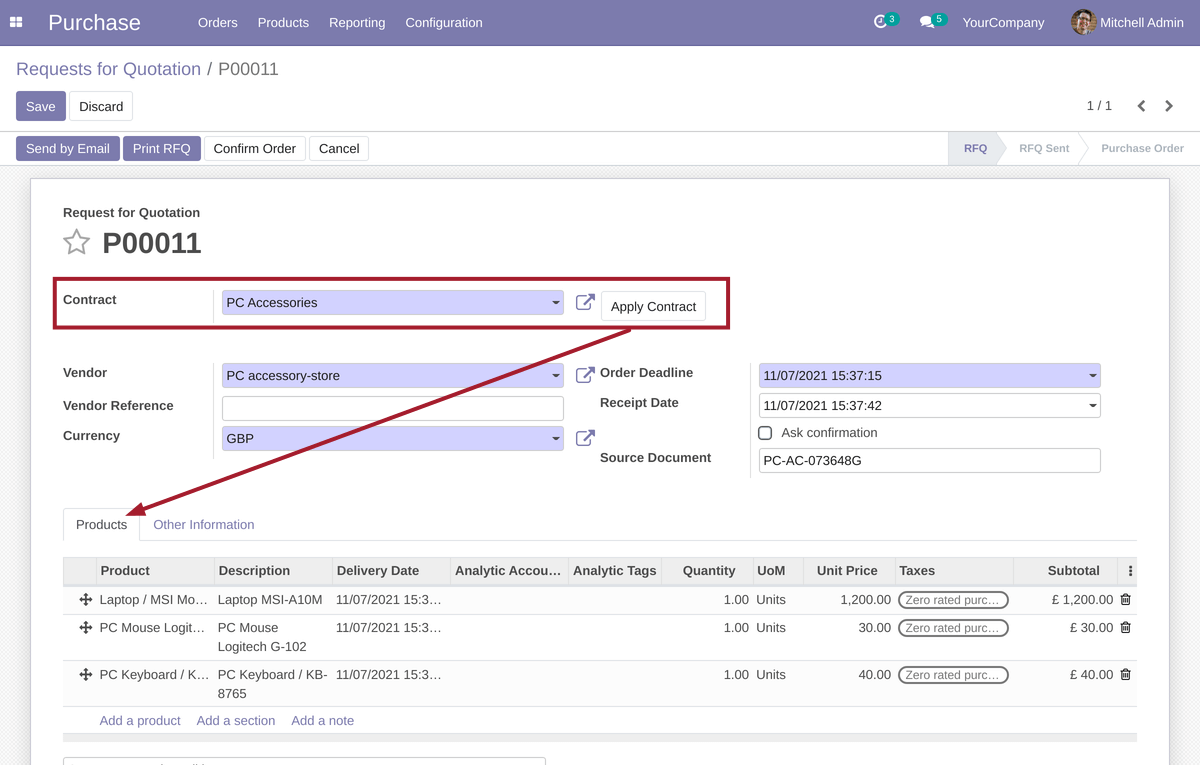Click the Confirm Order button

(x=254, y=149)
